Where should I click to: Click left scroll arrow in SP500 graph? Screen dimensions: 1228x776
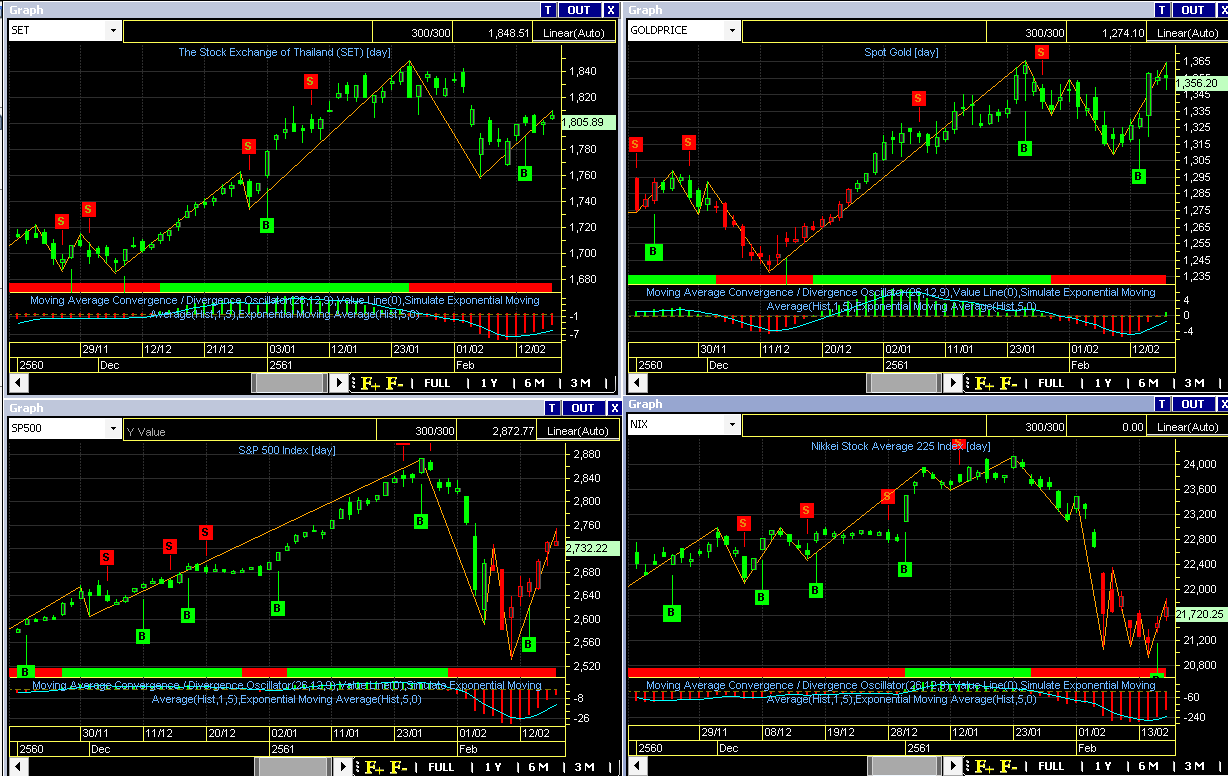point(17,768)
